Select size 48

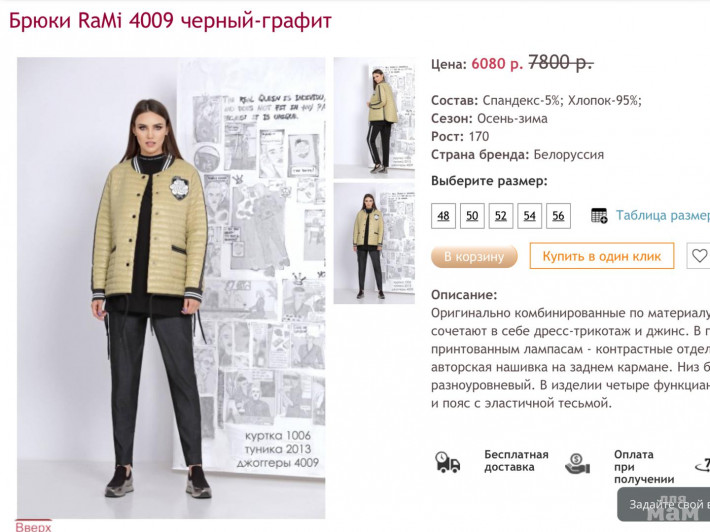443,216
